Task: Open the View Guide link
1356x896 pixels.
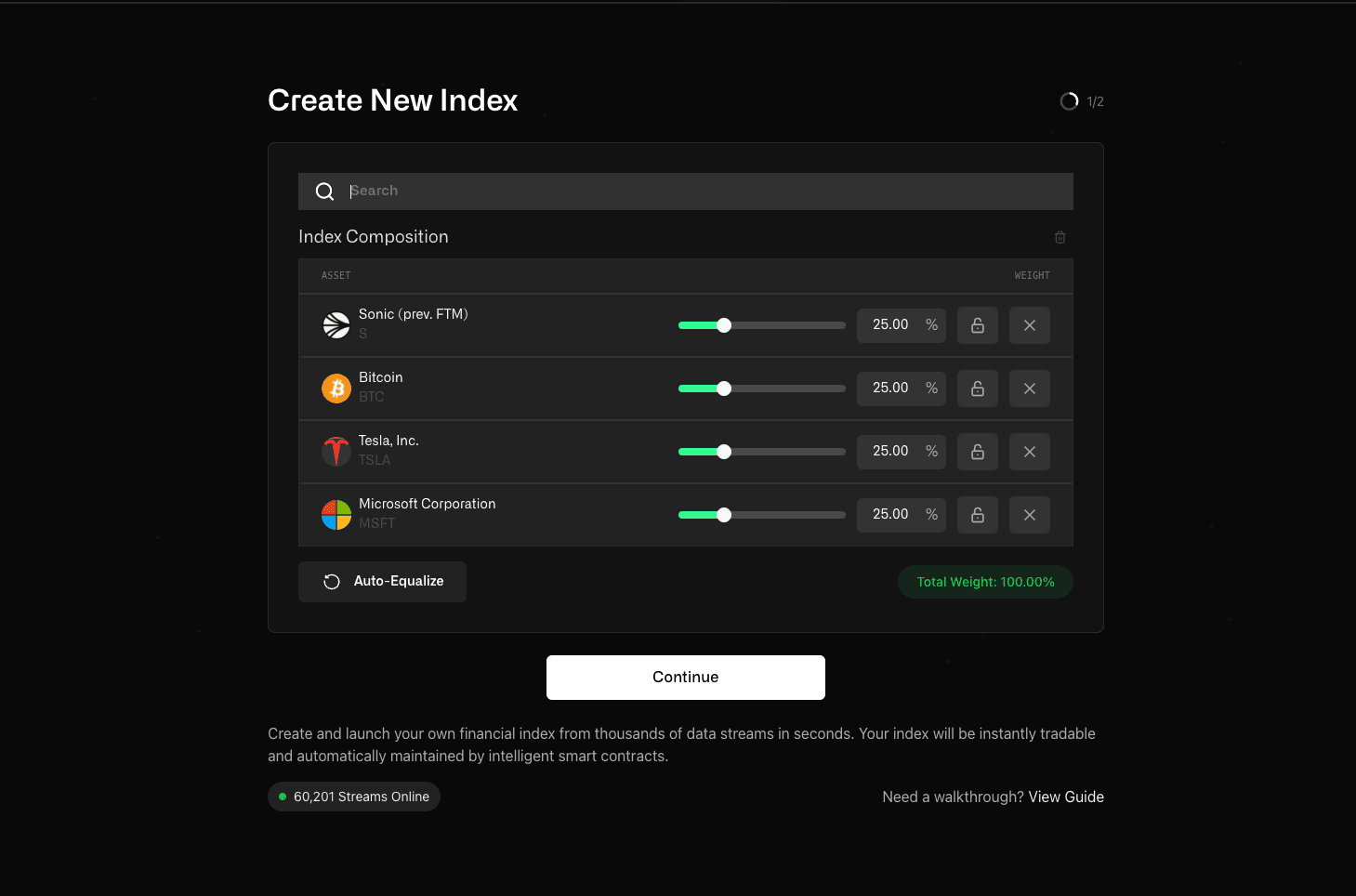Action: point(1065,797)
